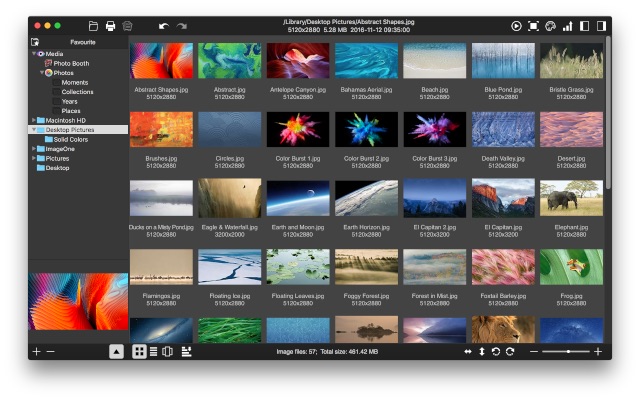Viewport: 640px width, 400px height.
Task: Click the Eagle & Waterfall.jpg file name
Action: click(230, 227)
